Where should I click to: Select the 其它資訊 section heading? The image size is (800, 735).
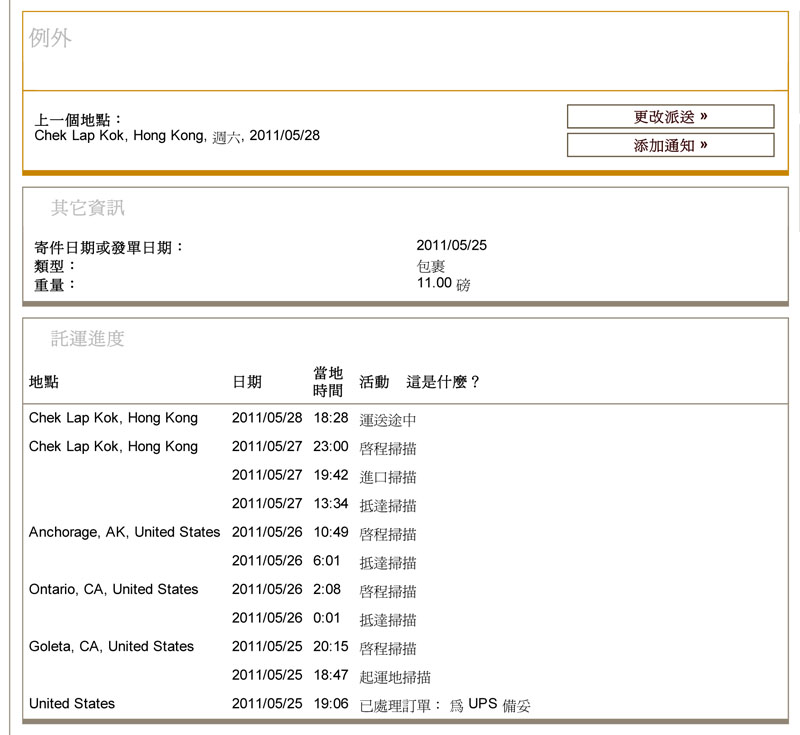coord(88,208)
